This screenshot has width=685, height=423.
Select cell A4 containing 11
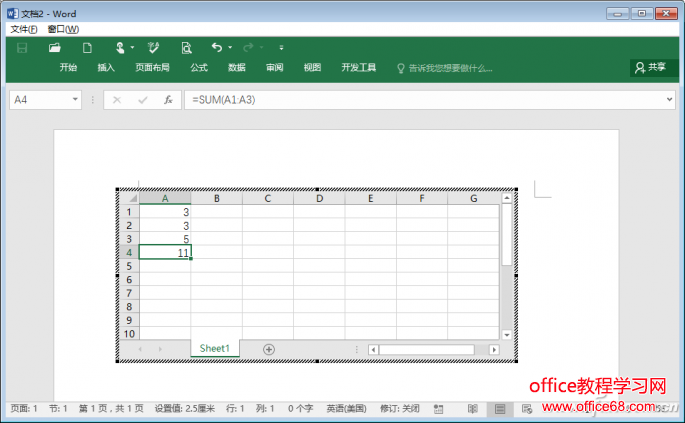[165, 252]
